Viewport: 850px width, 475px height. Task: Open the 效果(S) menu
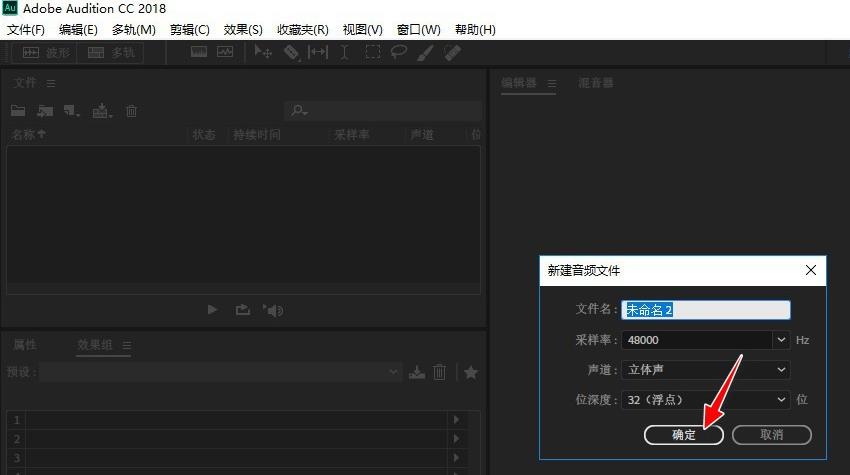pos(243,29)
